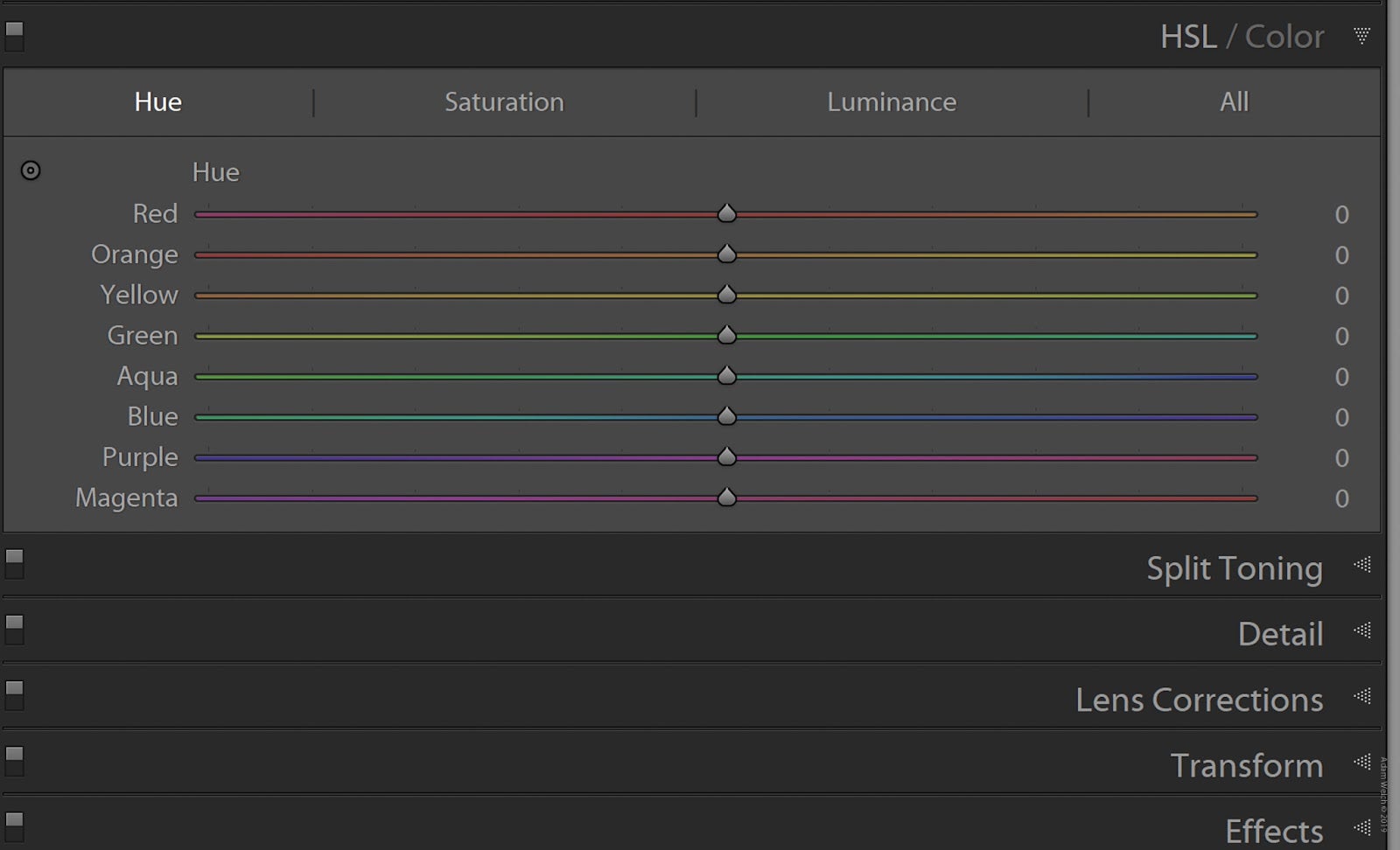The width and height of the screenshot is (1400, 850).
Task: Click the Orange hue value field
Action: [x=1341, y=254]
